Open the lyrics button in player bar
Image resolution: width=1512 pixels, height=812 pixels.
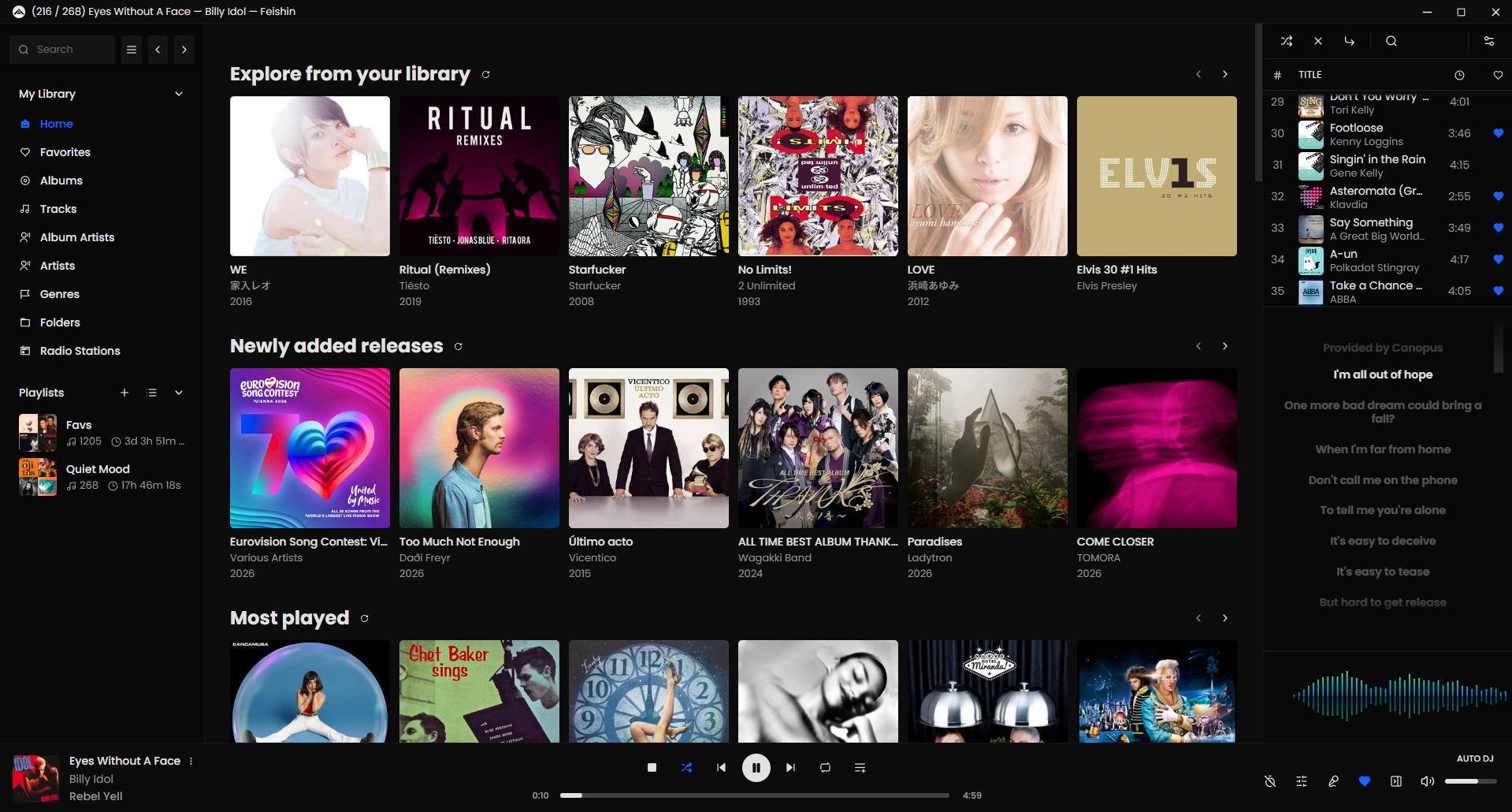click(x=1333, y=781)
